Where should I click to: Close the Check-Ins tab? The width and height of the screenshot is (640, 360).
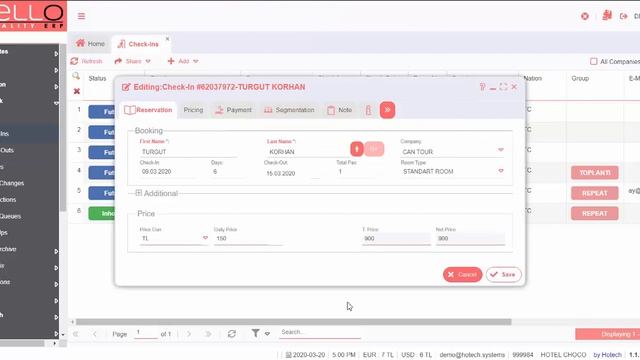coord(167,38)
